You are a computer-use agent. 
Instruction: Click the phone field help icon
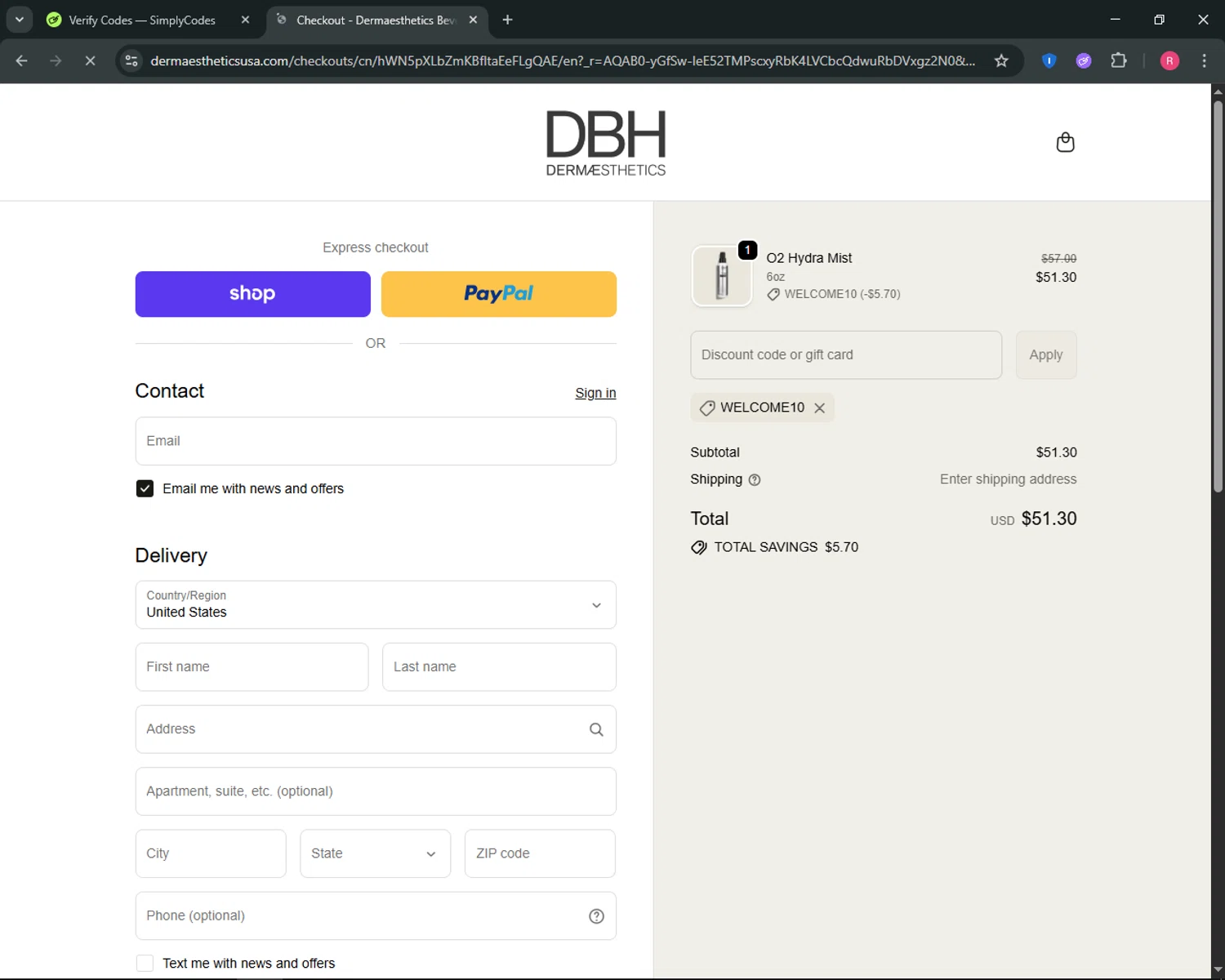coord(596,916)
